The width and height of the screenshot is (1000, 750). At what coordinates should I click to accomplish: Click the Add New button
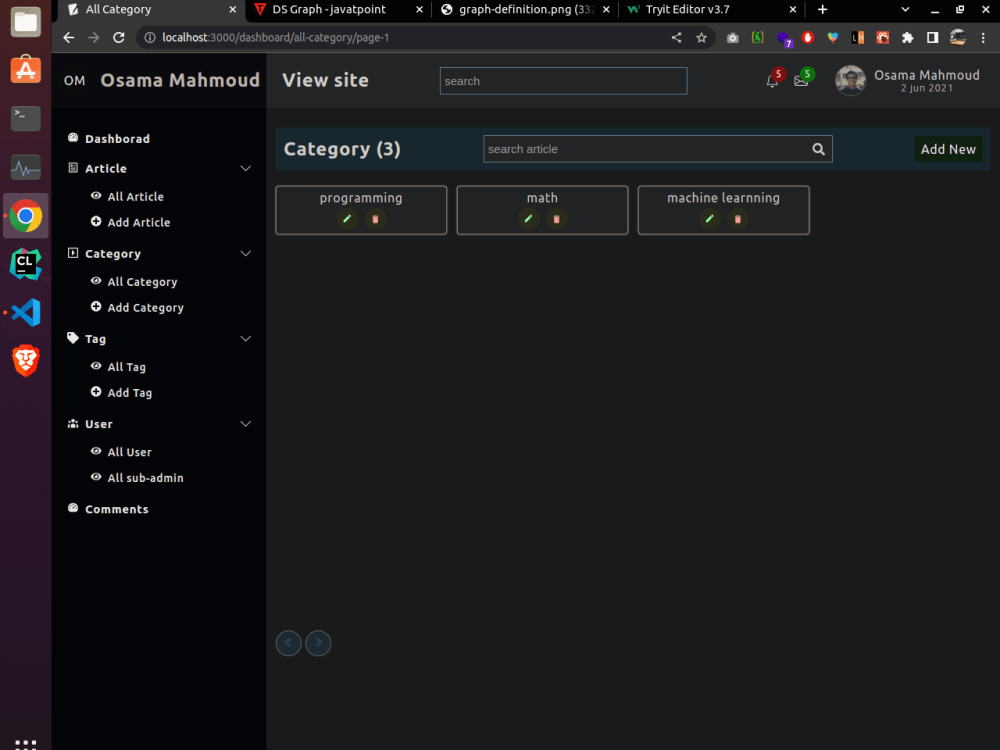[x=948, y=149]
